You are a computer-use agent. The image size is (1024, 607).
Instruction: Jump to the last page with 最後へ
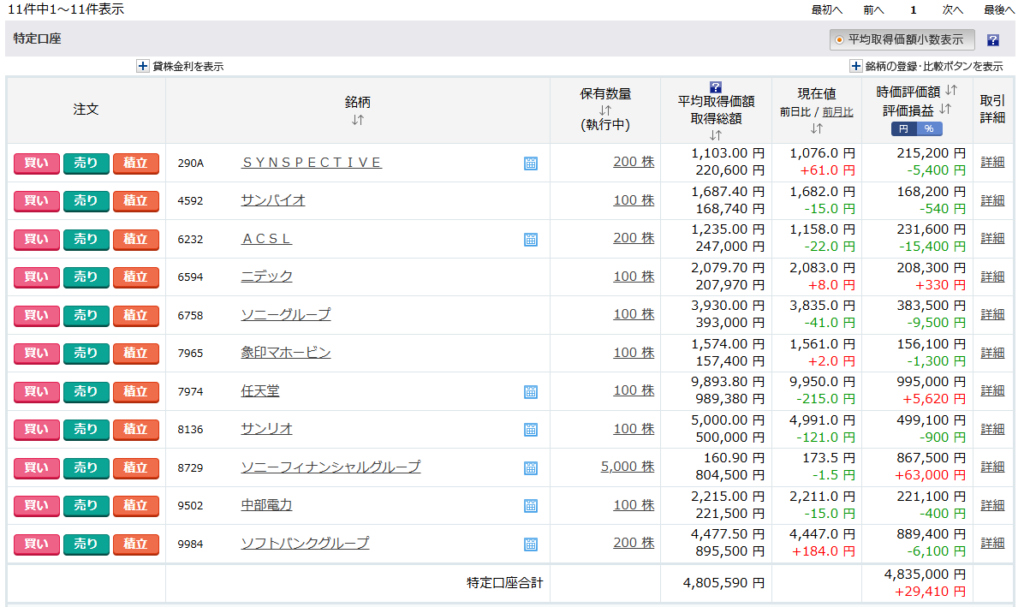coord(999,10)
